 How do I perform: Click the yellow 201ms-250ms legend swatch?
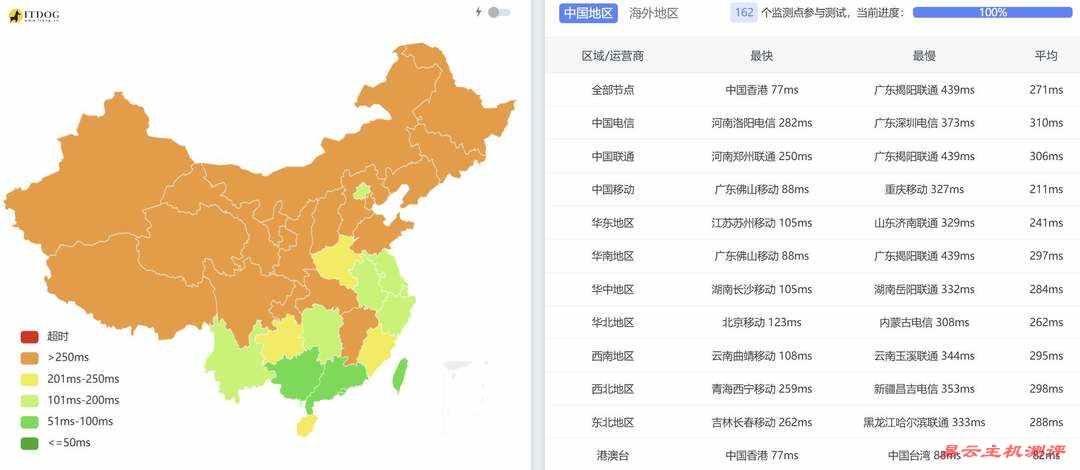pyautogui.click(x=29, y=379)
